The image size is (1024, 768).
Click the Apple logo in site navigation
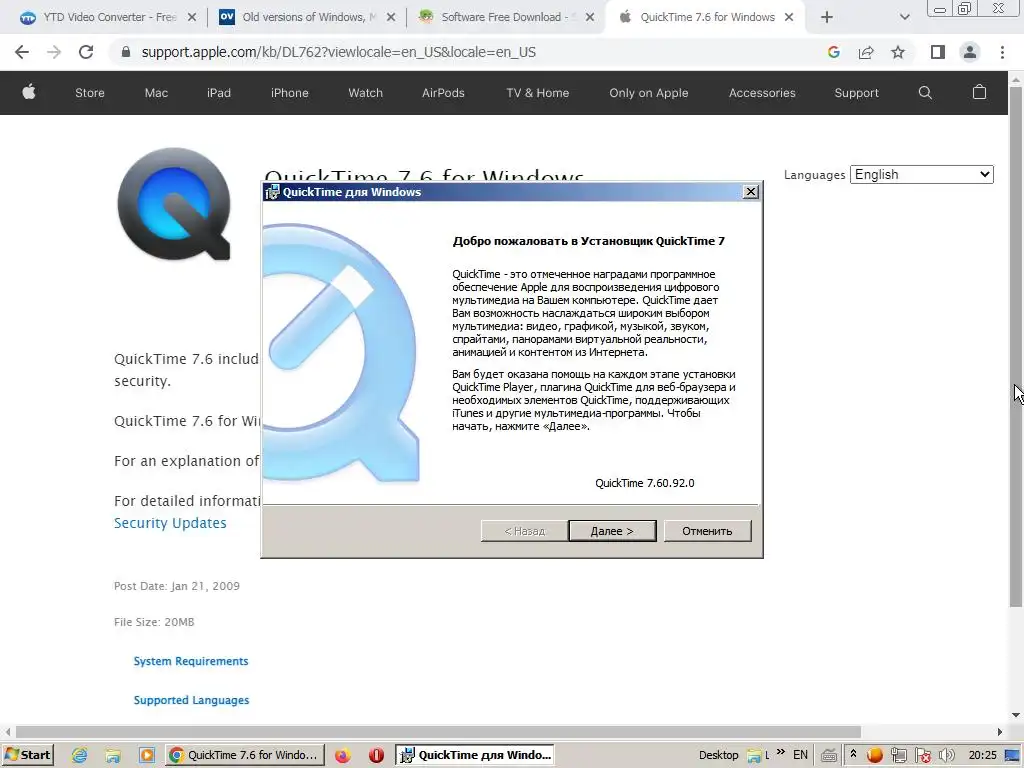(x=29, y=92)
